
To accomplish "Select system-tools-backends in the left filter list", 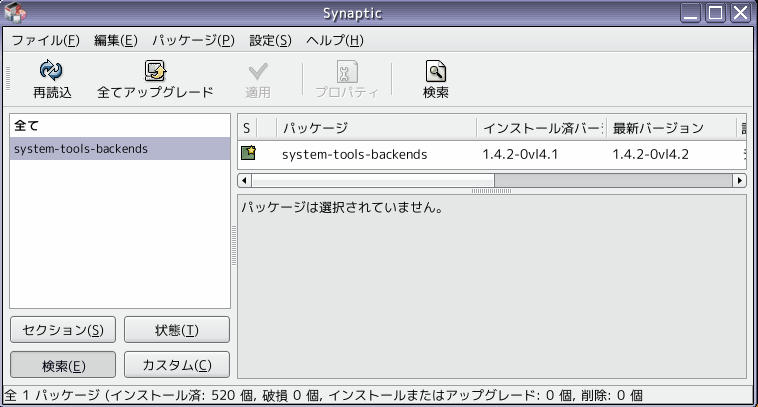I will (x=120, y=148).
